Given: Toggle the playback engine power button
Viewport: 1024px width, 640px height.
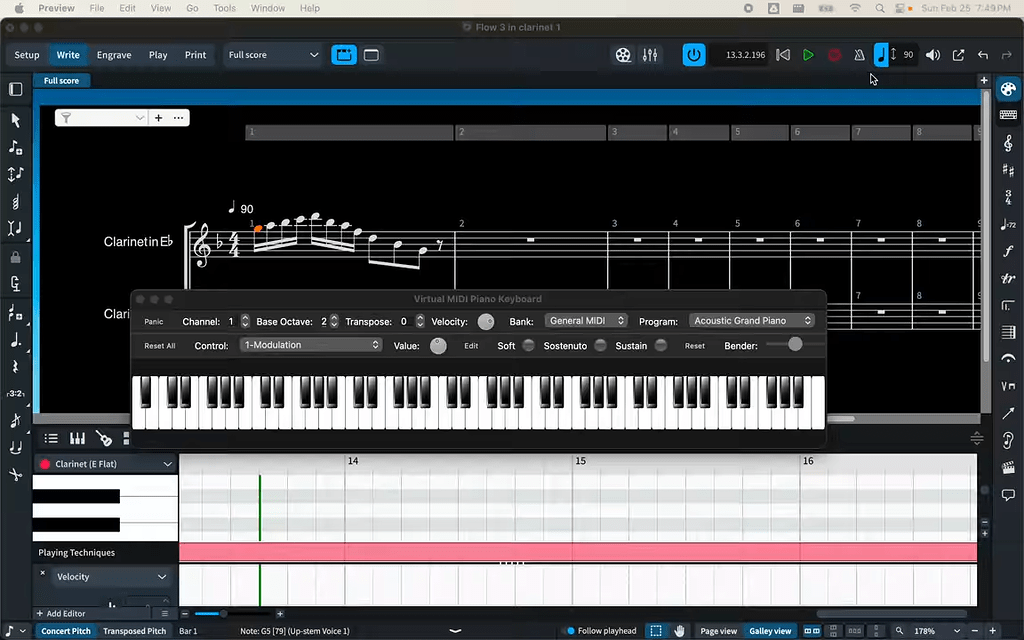Looking at the screenshot, I should coord(694,55).
